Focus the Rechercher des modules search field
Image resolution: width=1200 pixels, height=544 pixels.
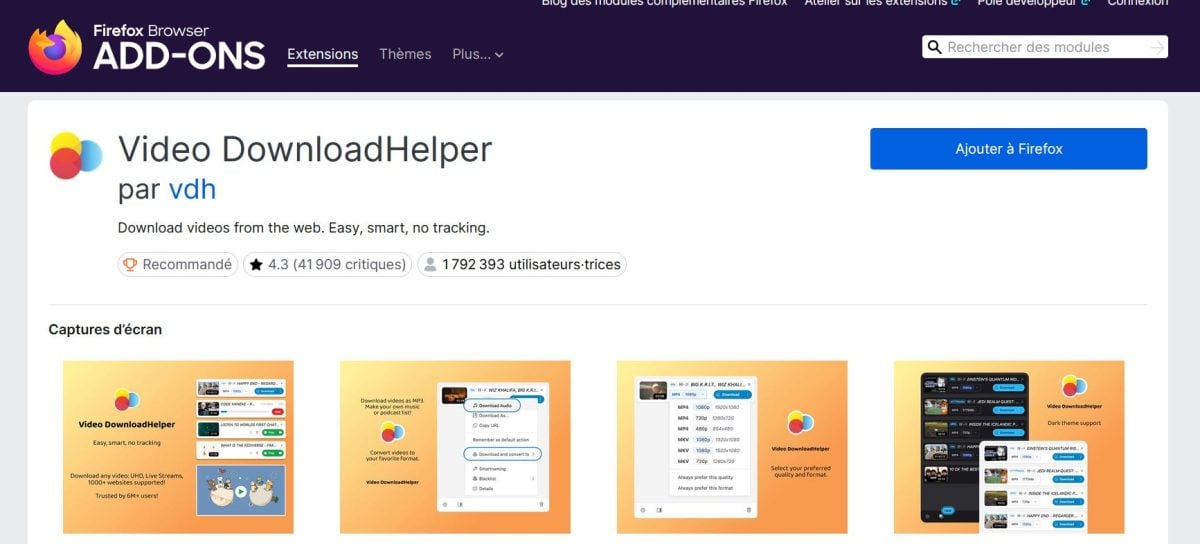[1044, 47]
